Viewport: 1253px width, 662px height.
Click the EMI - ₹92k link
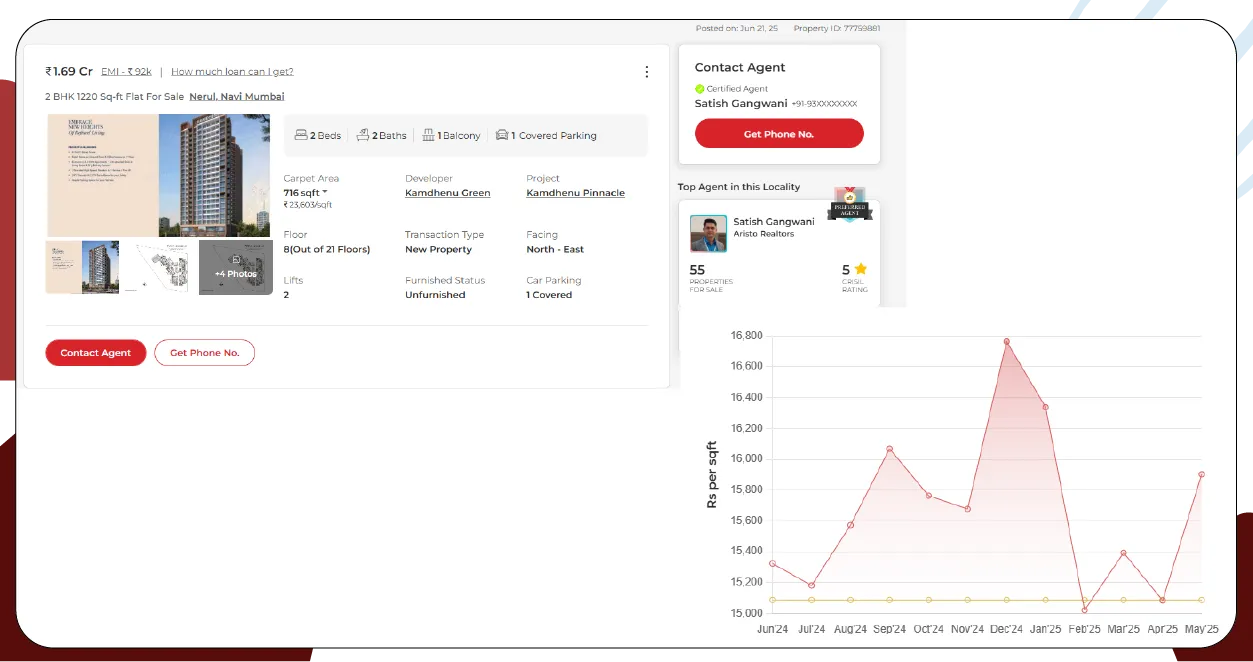click(x=126, y=72)
